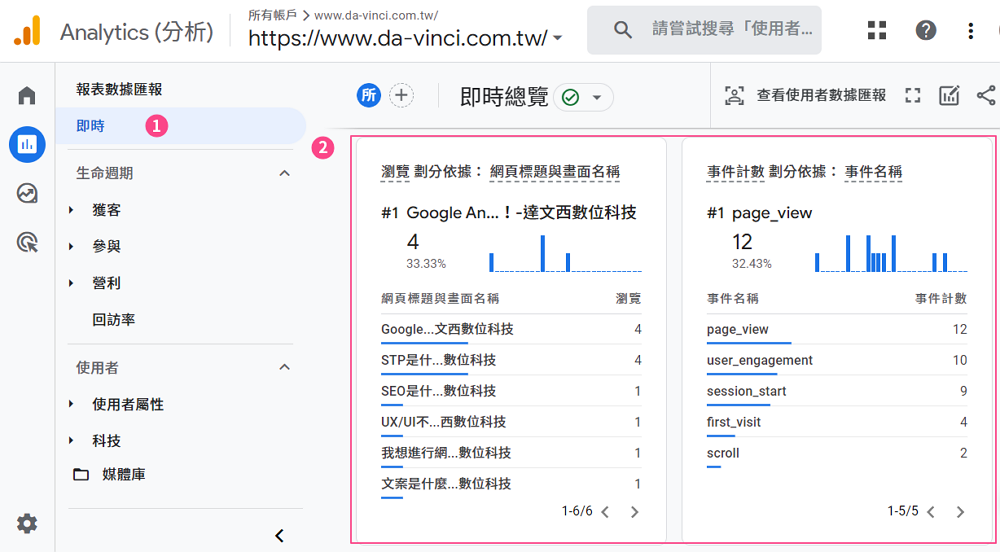Open 報表數據匯報 snapshot item
The image size is (1000, 552).
tap(119, 89)
